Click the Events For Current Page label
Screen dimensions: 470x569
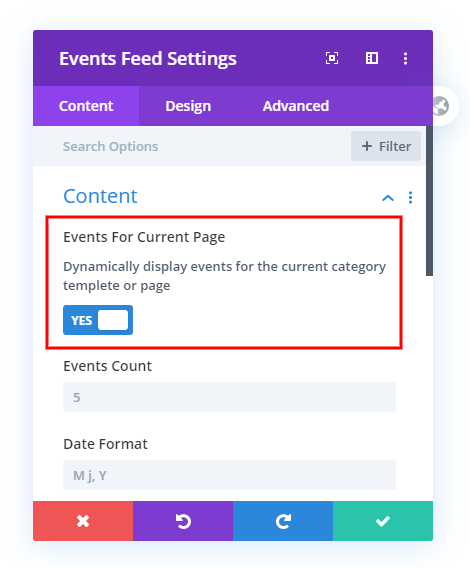click(x=144, y=237)
